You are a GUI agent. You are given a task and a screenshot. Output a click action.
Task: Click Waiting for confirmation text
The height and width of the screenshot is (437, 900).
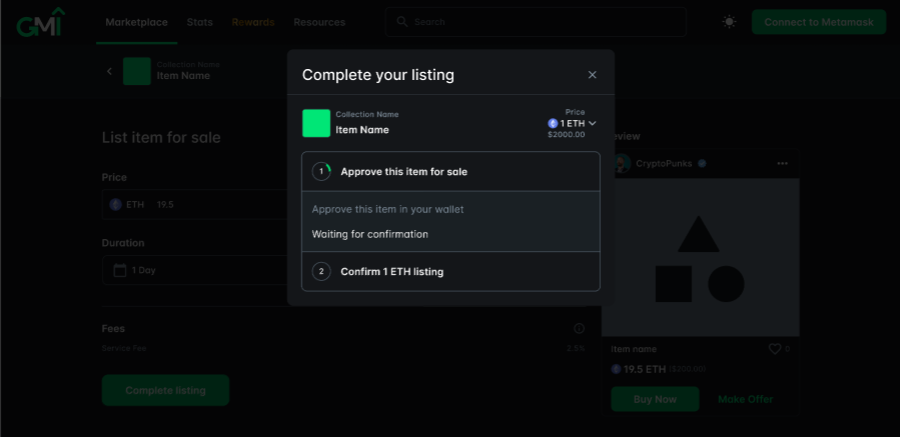(x=370, y=234)
